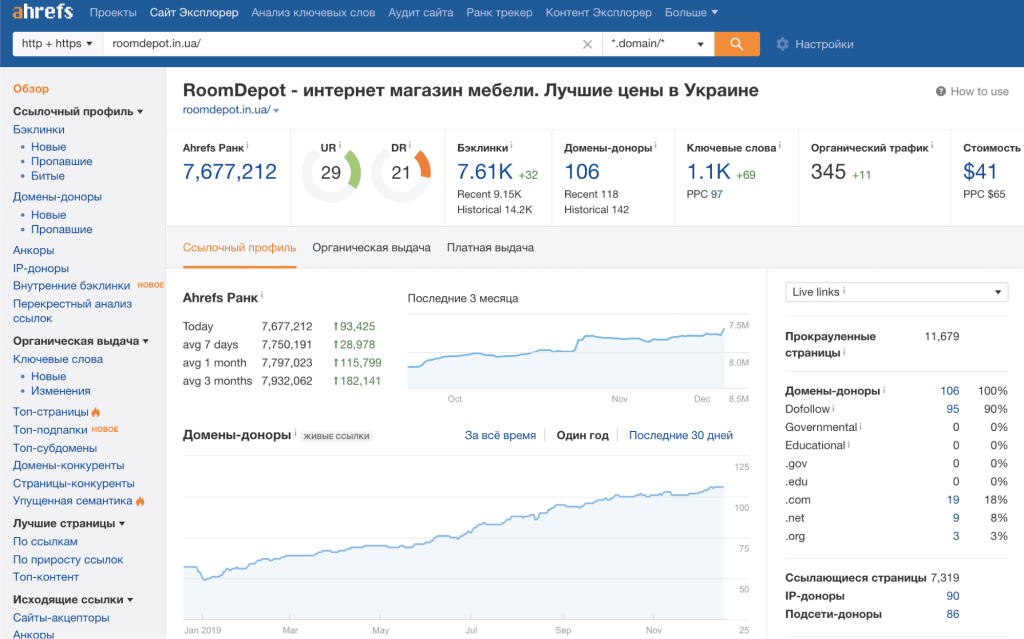Click inside the domain search input field
The height and width of the screenshot is (639, 1024).
tap(300, 44)
